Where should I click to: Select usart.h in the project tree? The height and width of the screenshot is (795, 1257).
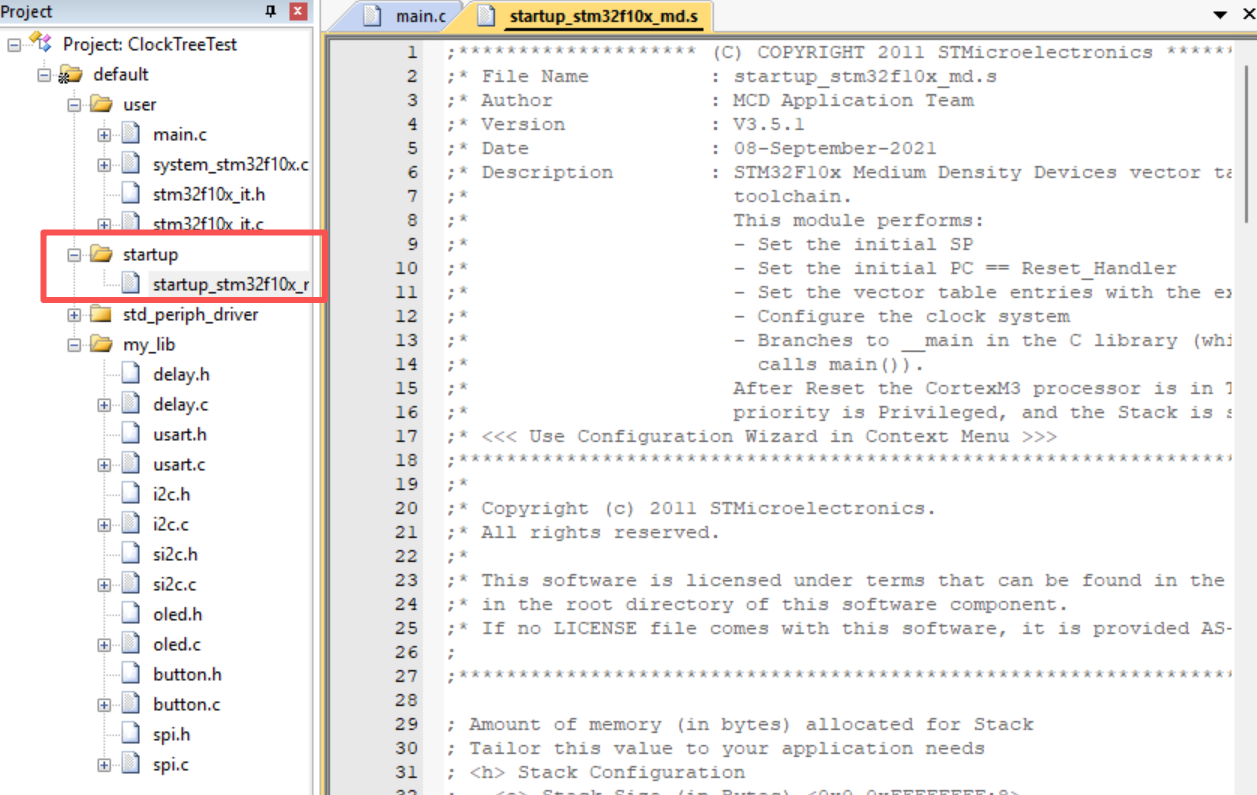coord(180,434)
